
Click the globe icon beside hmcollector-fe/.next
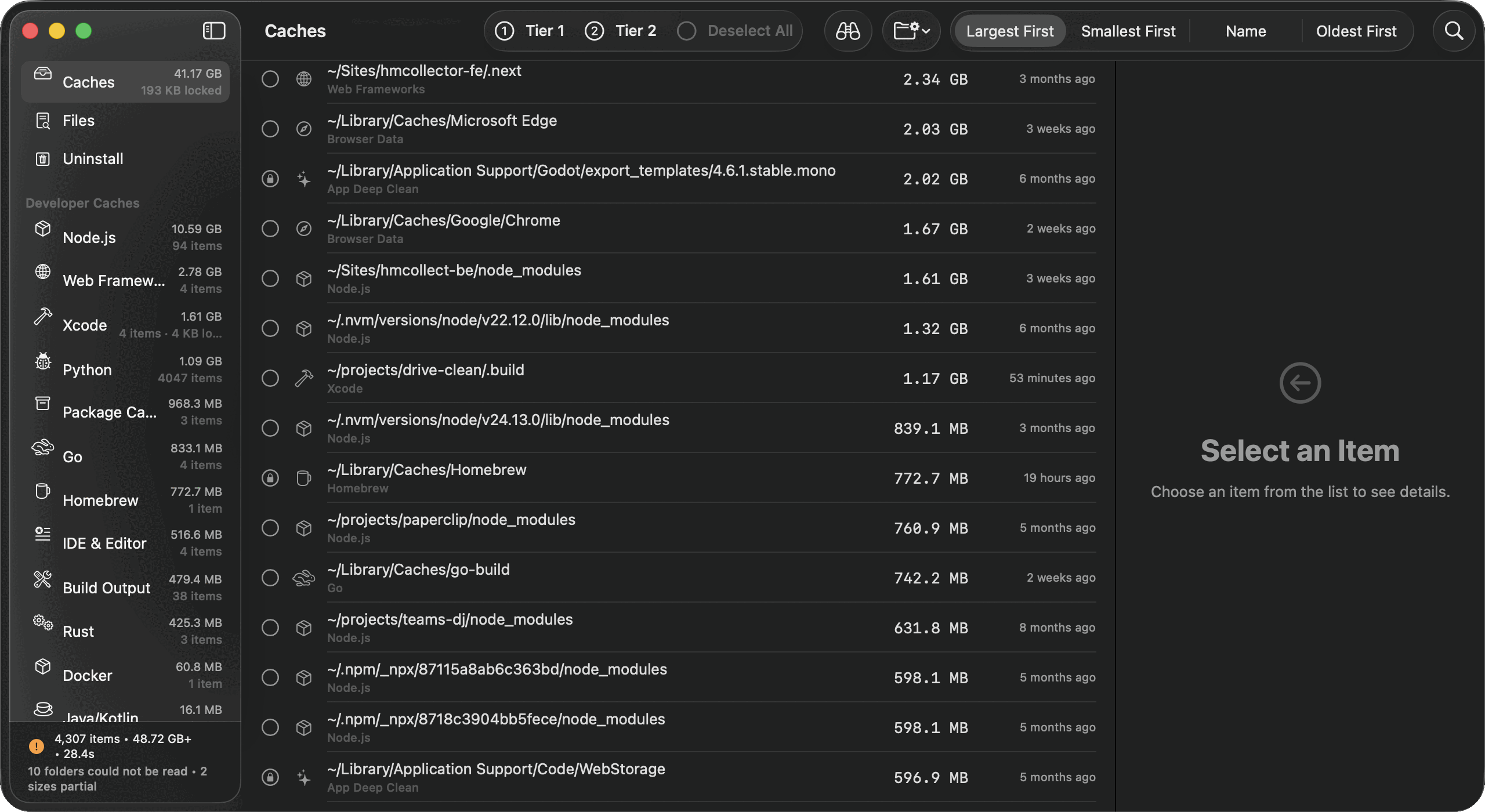tap(304, 79)
